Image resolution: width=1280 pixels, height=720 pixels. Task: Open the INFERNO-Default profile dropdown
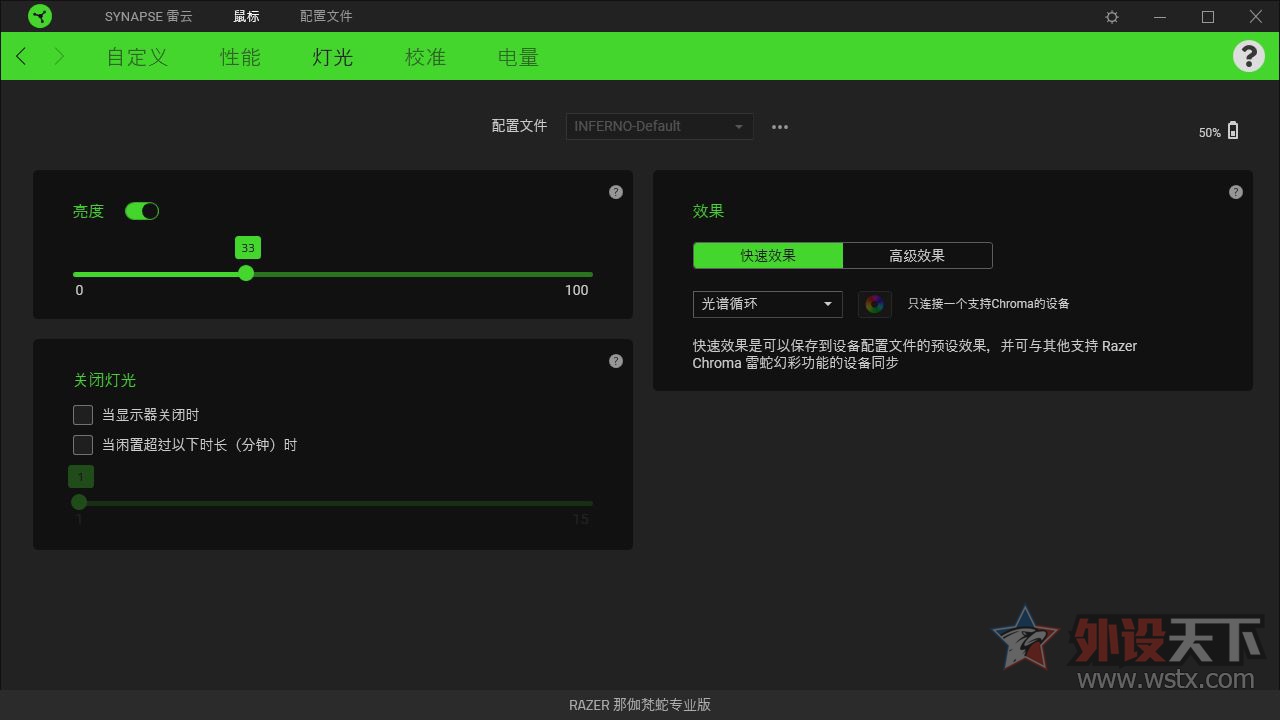pyautogui.click(x=659, y=127)
